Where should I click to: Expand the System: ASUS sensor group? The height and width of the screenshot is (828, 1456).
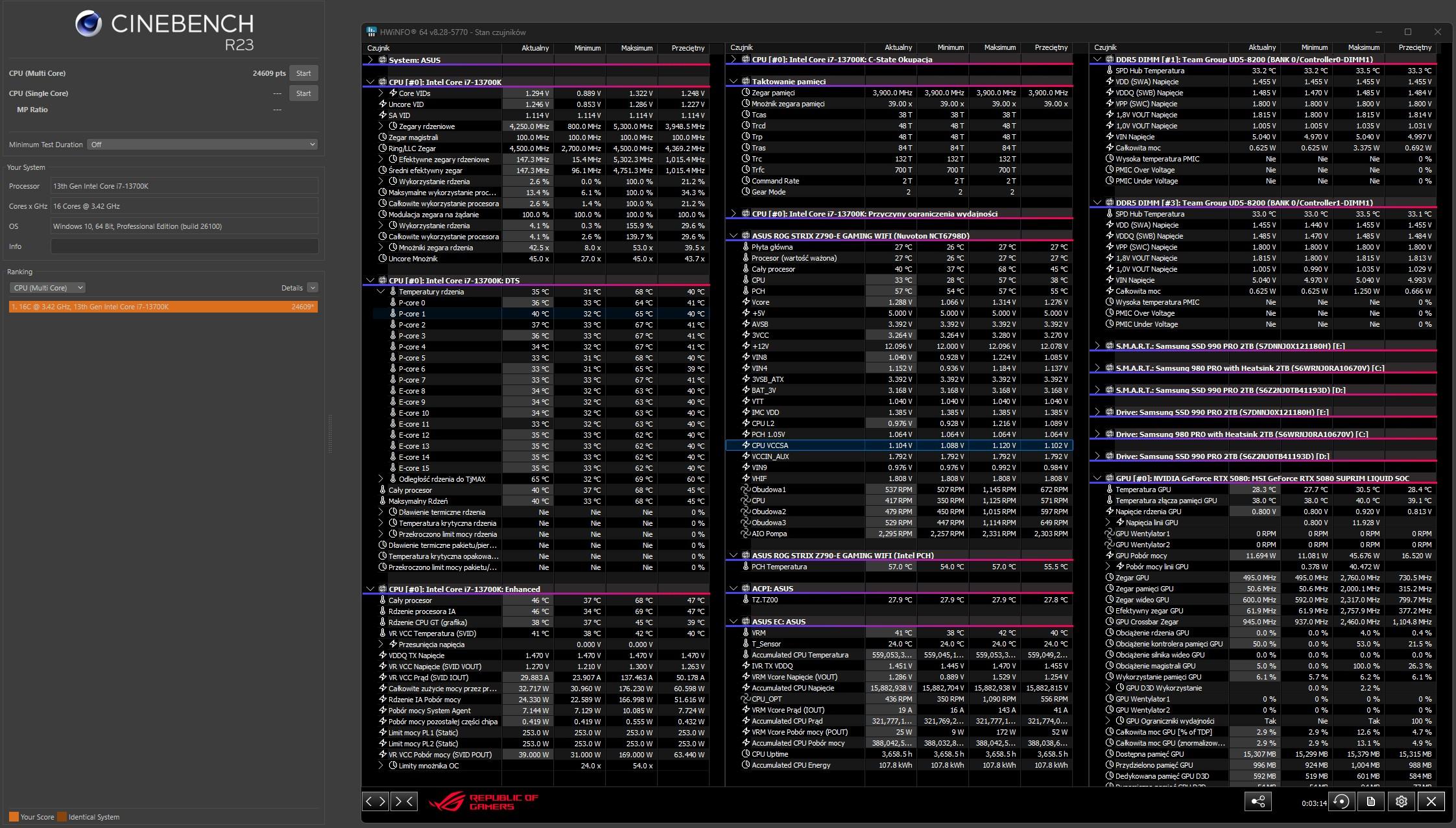(370, 60)
